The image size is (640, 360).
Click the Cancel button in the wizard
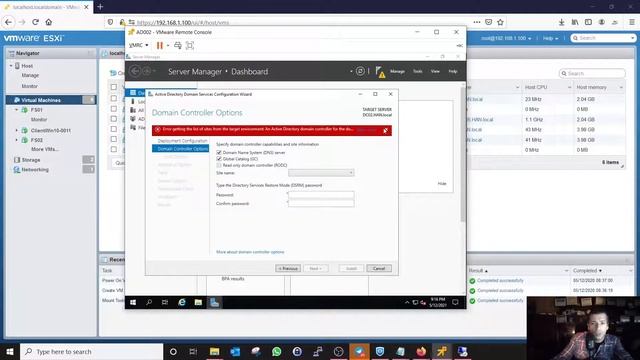379,269
